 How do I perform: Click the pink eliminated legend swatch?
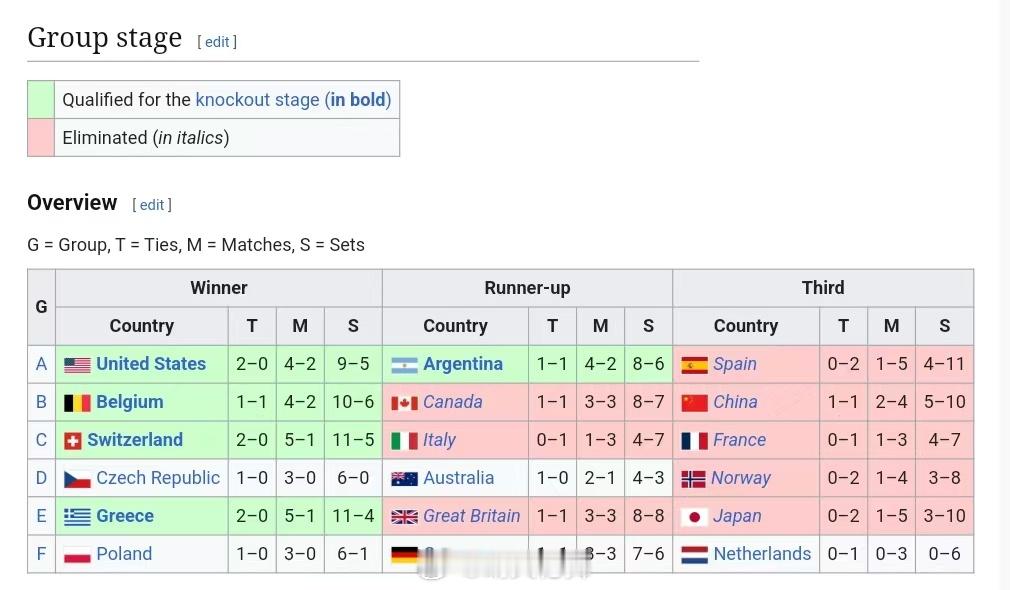41,138
